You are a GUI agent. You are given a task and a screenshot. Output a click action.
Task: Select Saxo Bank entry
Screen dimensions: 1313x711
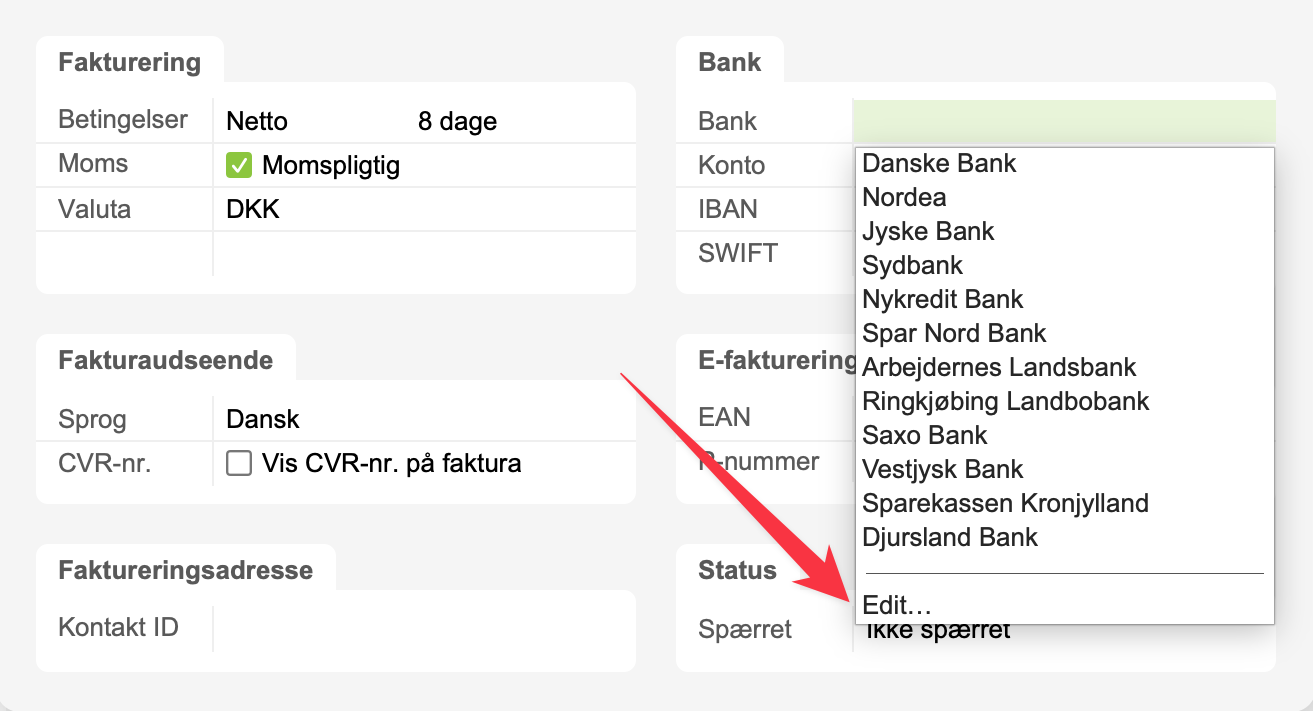point(925,435)
